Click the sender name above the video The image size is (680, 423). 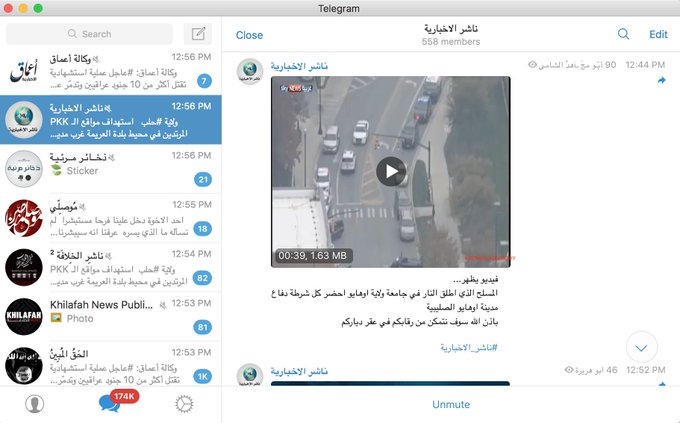[299, 66]
